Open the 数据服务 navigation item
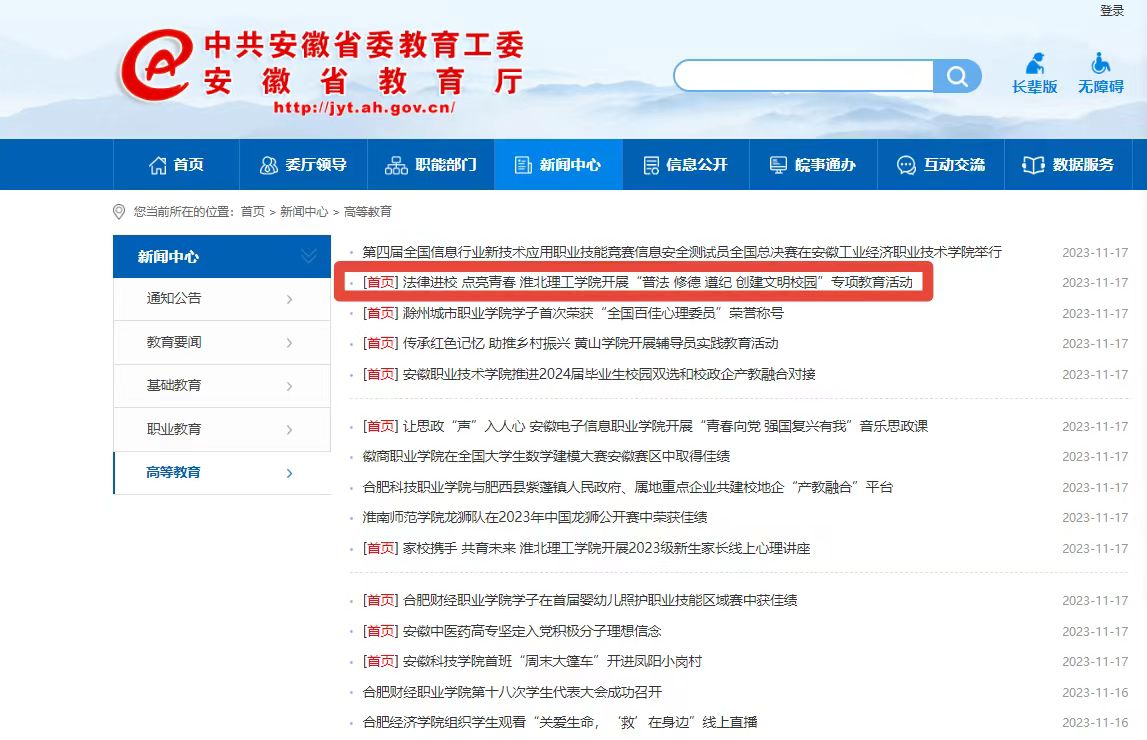The image size is (1147, 740). [1068, 165]
